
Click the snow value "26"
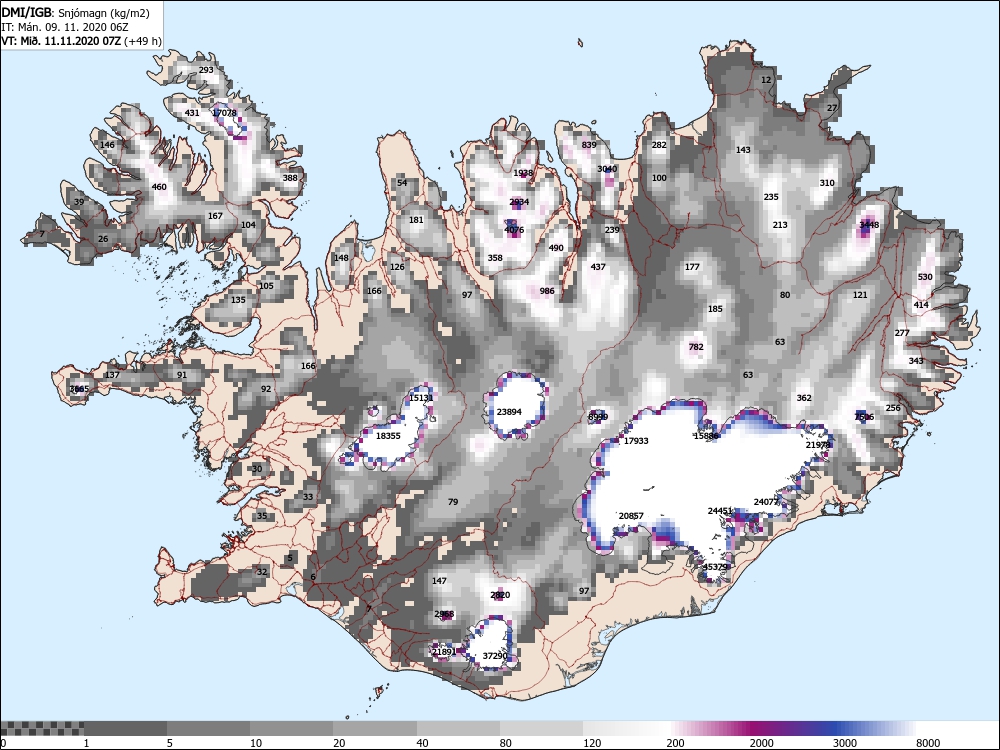[x=103, y=239]
